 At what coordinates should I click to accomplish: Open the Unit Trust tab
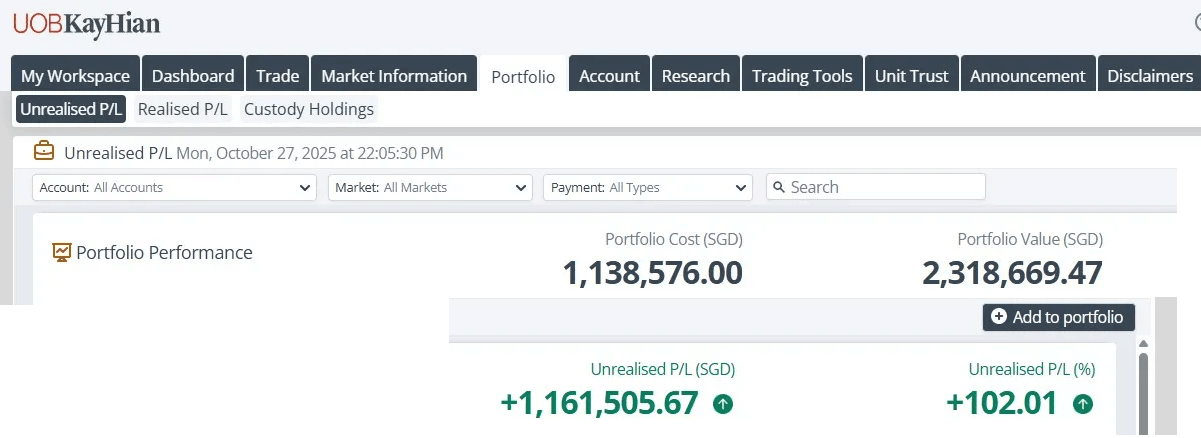[911, 76]
